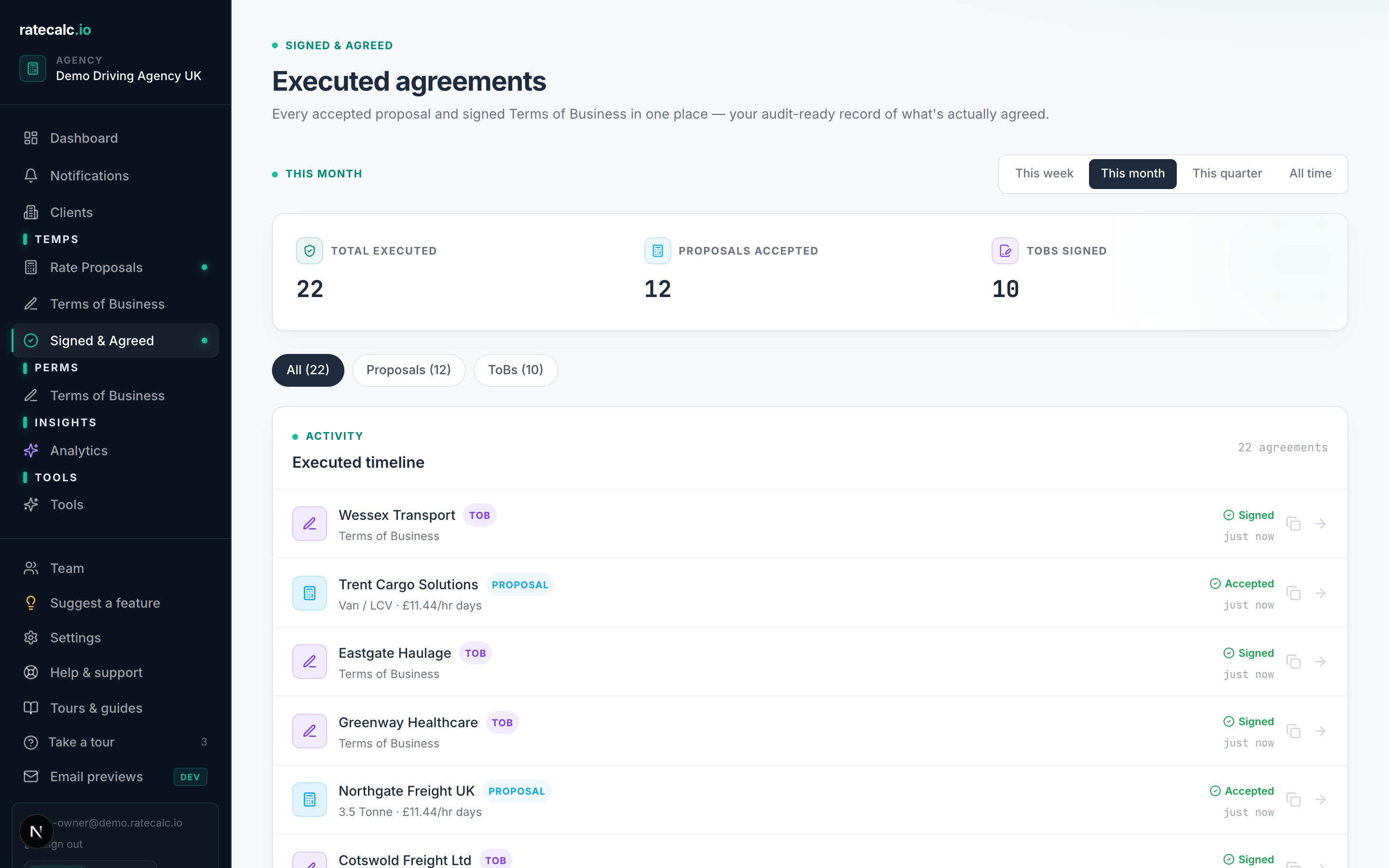Go to Rate Proposals
The image size is (1389, 868).
click(115, 268)
